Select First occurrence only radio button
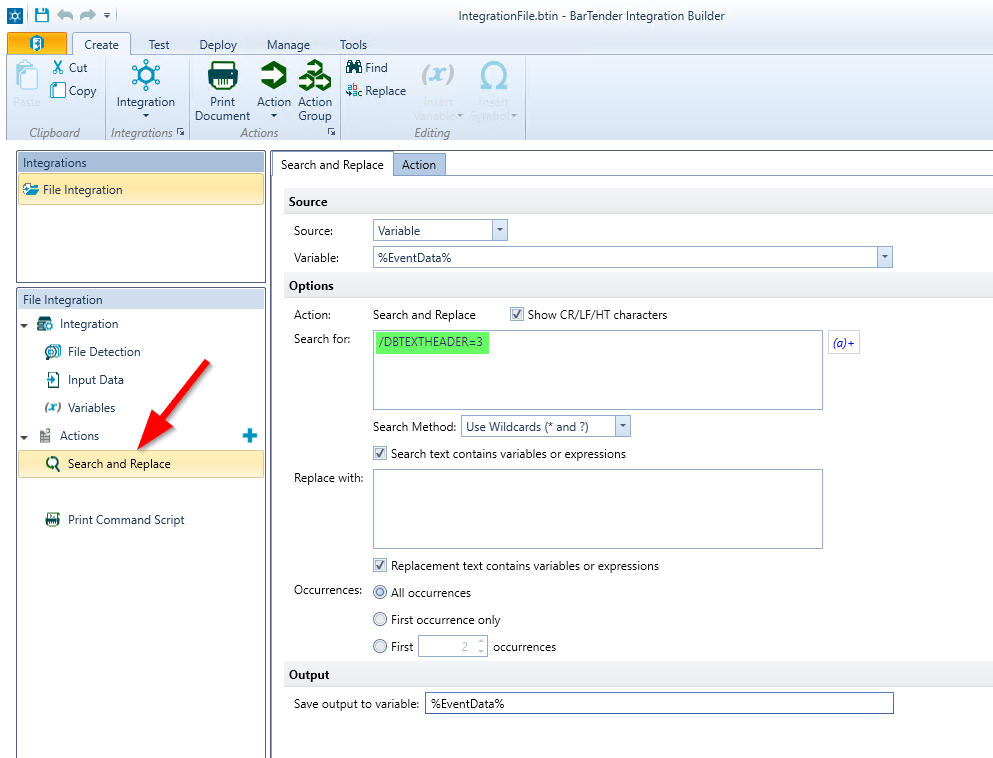Image resolution: width=993 pixels, height=758 pixels. [380, 620]
